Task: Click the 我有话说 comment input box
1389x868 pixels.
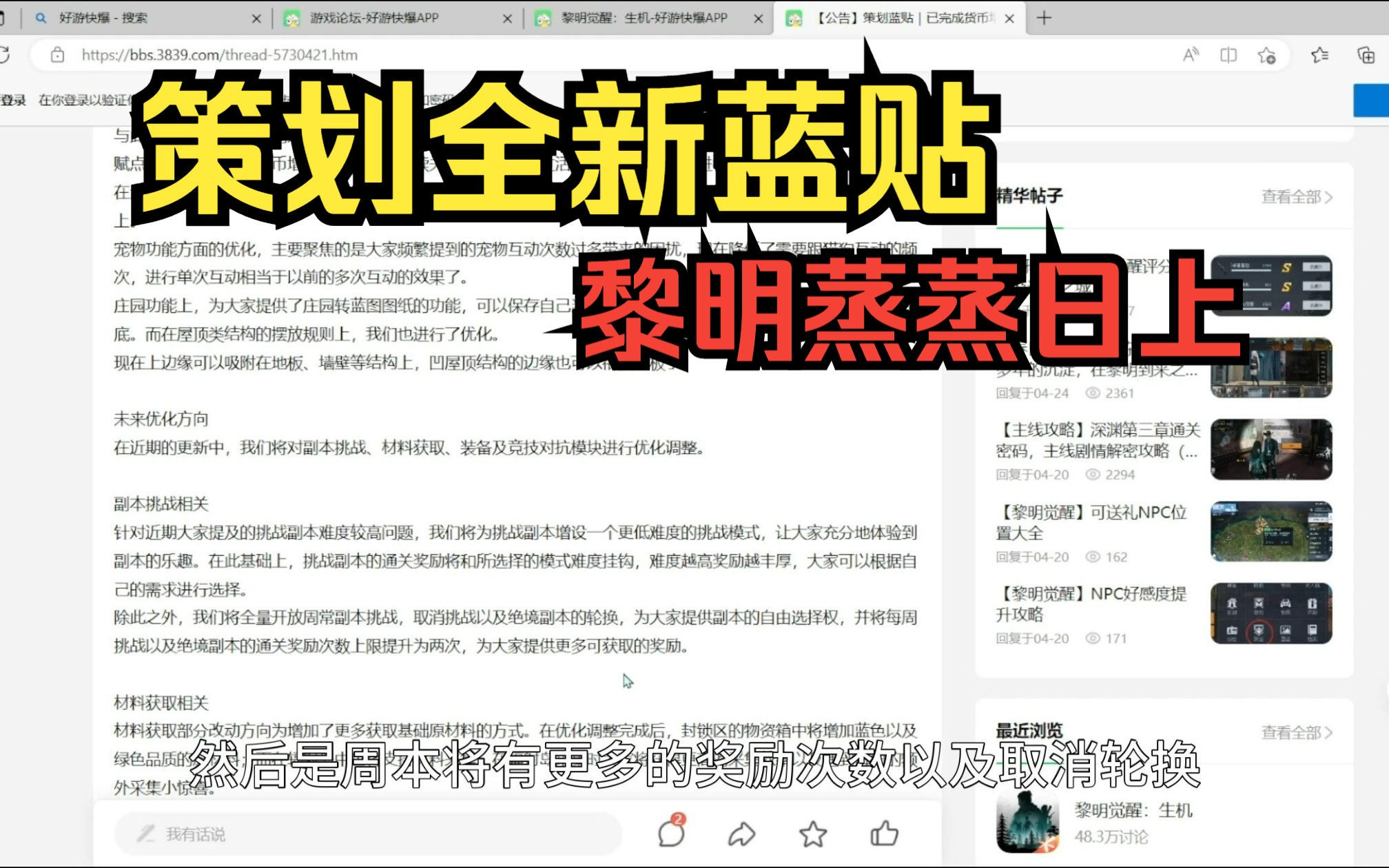Action: click(x=369, y=834)
